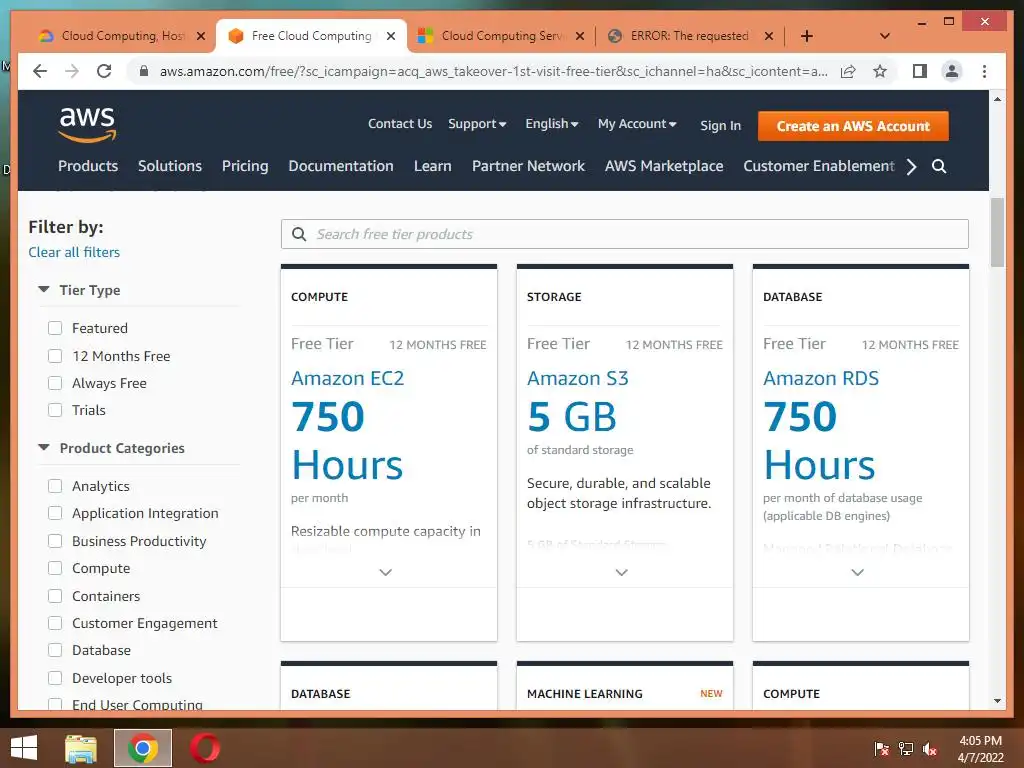Close the Free Cloud Computing tab
1024x768 pixels.
(391, 36)
